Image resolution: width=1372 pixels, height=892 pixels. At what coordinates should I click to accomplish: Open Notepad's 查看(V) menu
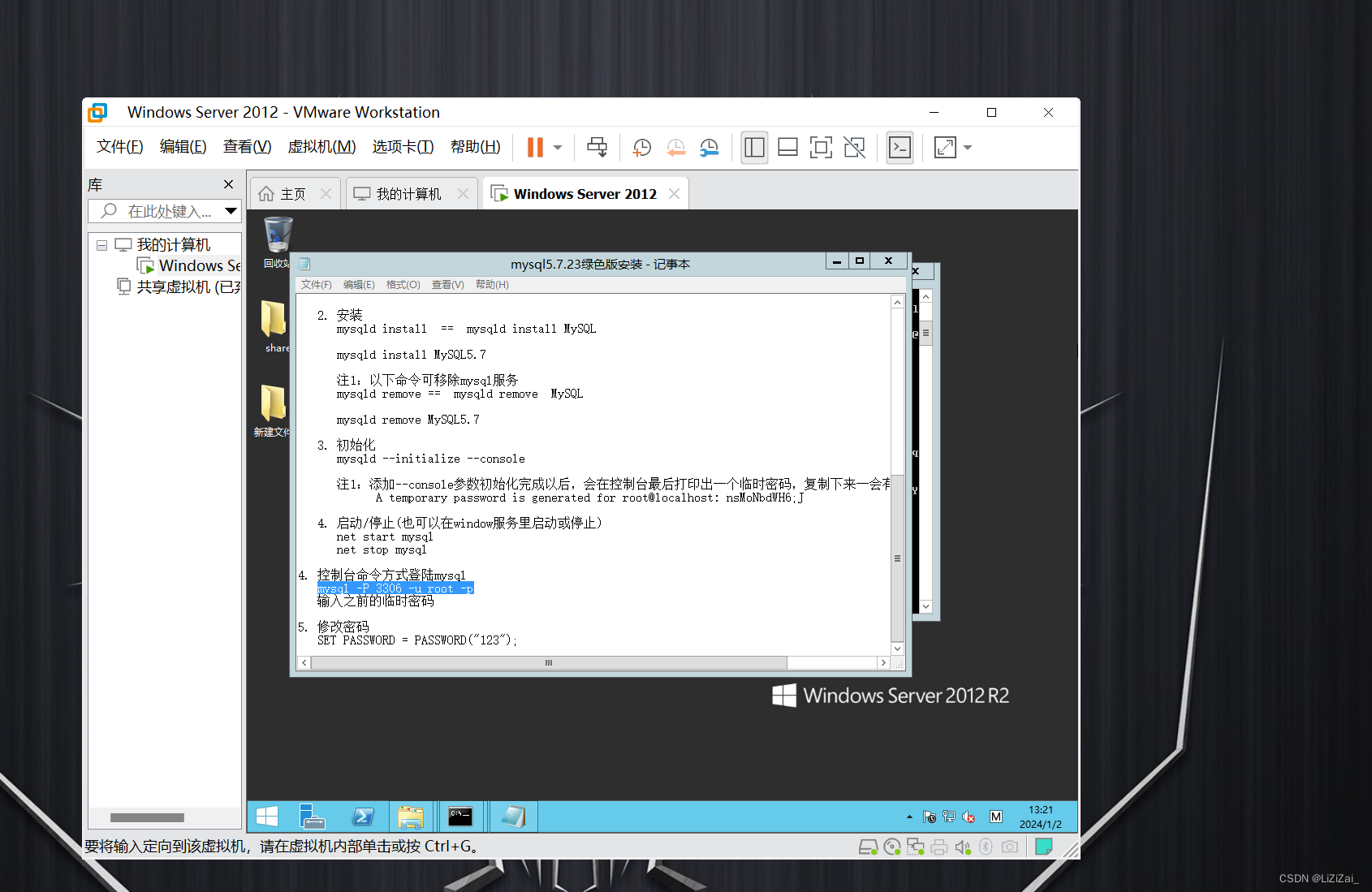coord(447,285)
